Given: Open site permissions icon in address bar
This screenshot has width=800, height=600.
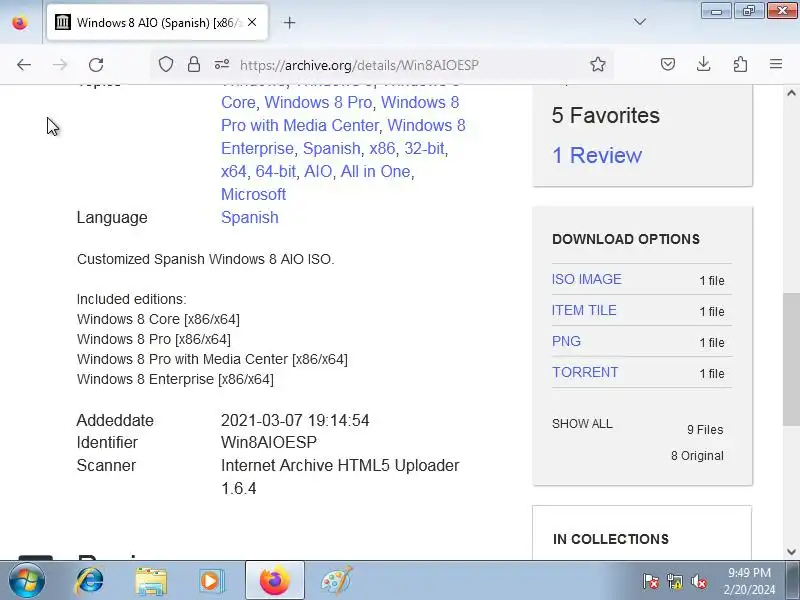Looking at the screenshot, I should pyautogui.click(x=222, y=64).
